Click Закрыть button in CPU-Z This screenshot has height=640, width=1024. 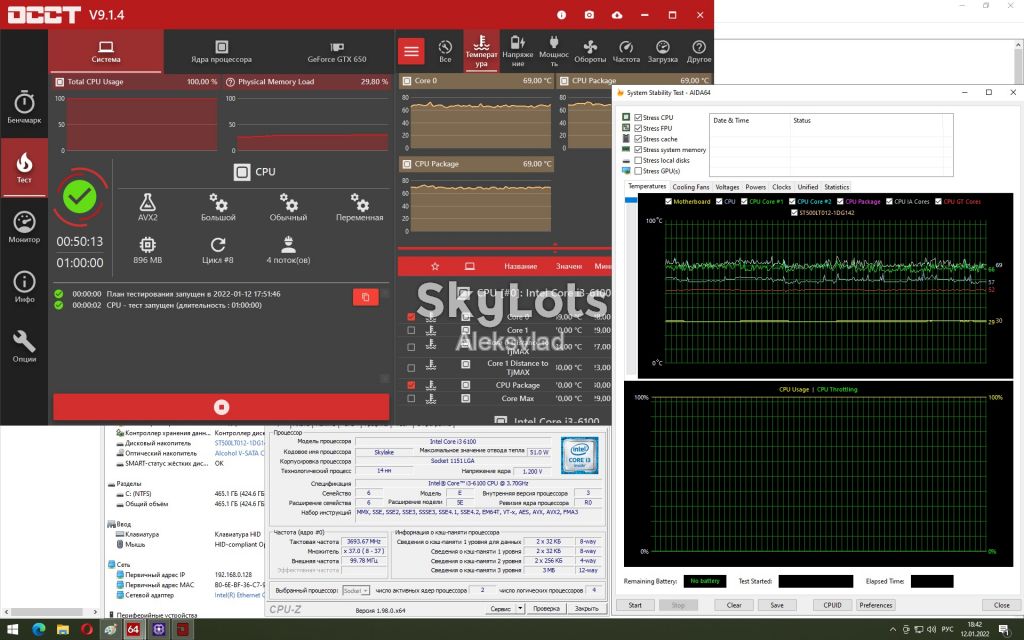click(586, 608)
